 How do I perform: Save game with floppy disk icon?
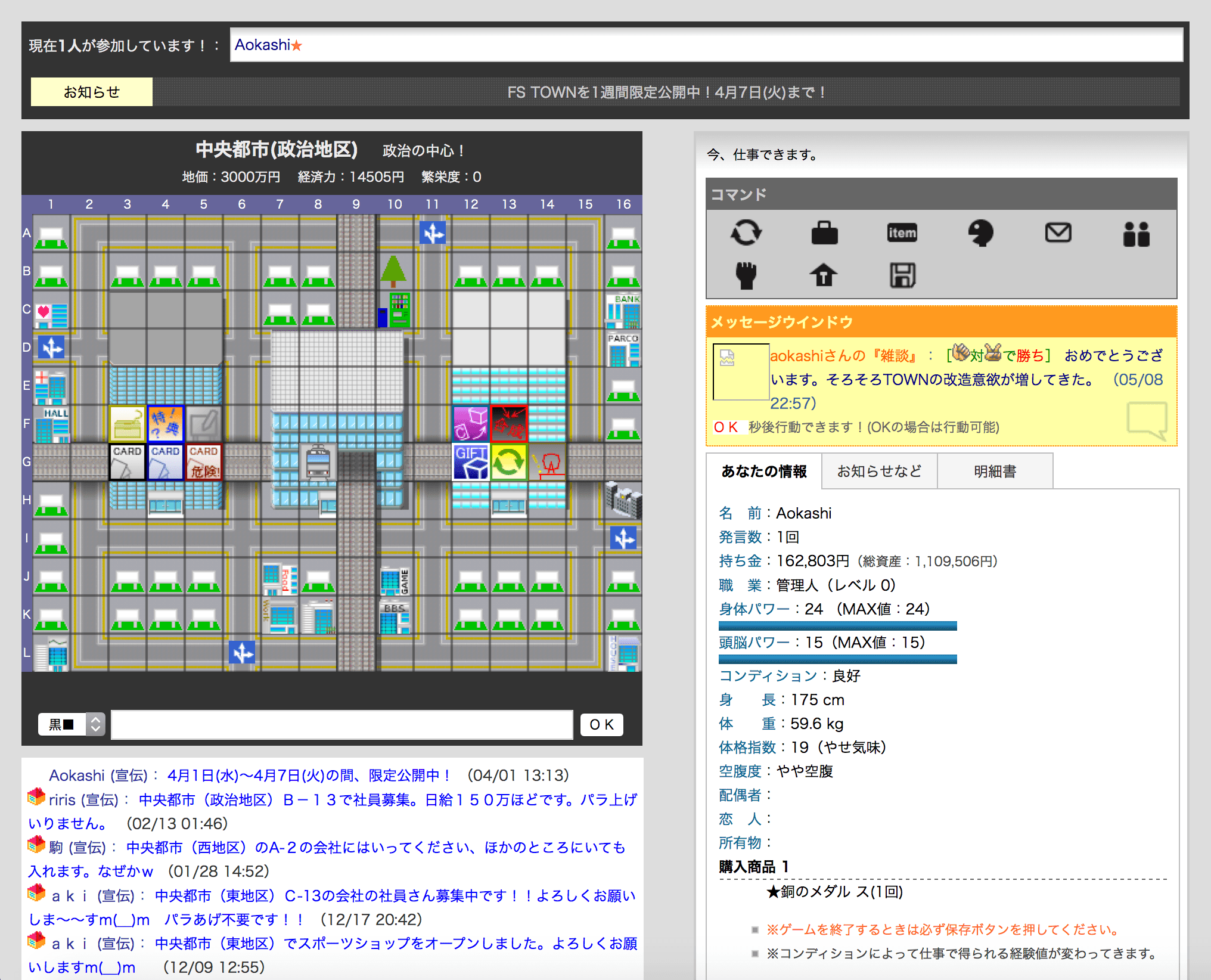[902, 275]
